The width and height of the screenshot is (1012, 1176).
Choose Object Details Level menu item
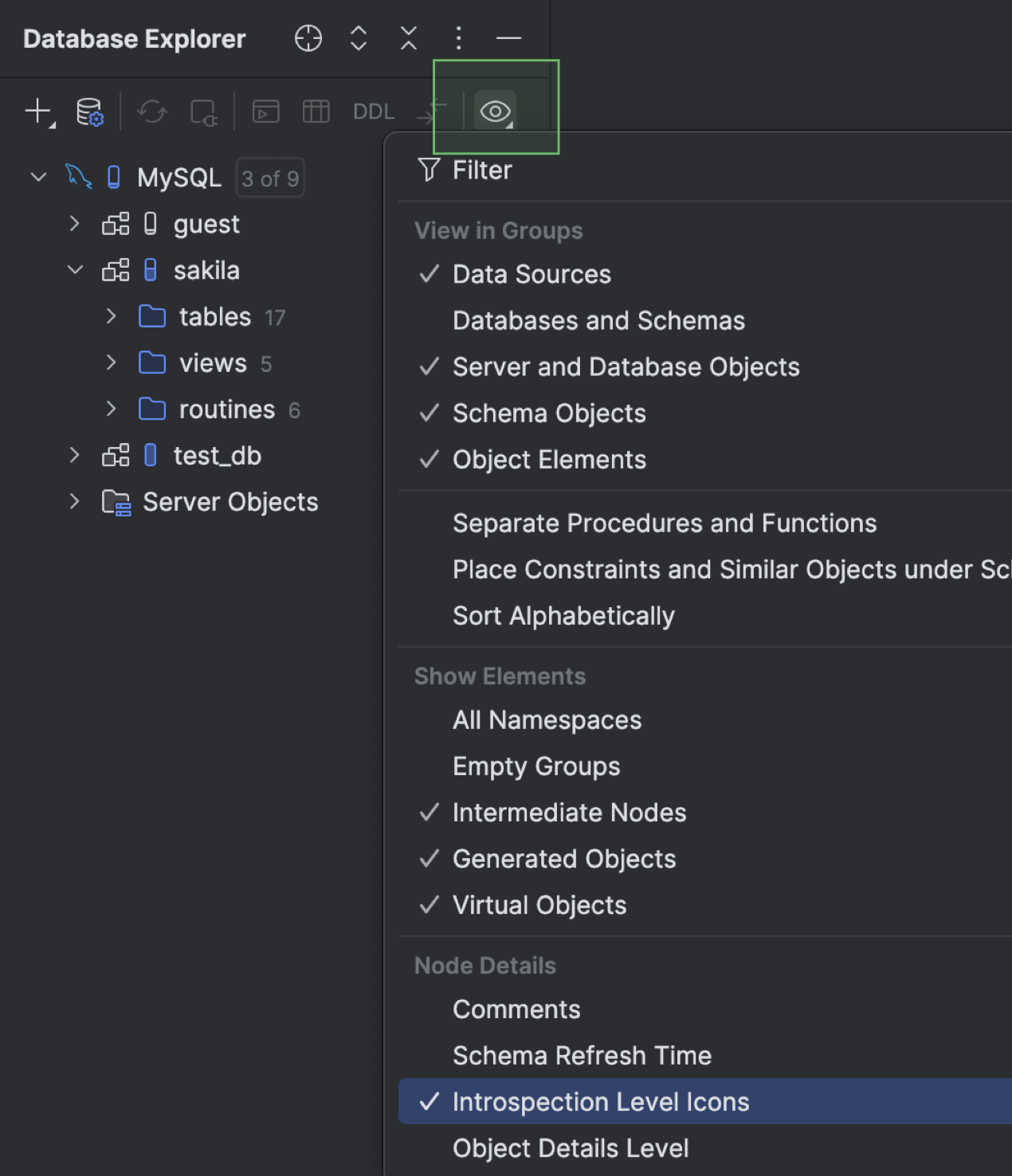[570, 1148]
